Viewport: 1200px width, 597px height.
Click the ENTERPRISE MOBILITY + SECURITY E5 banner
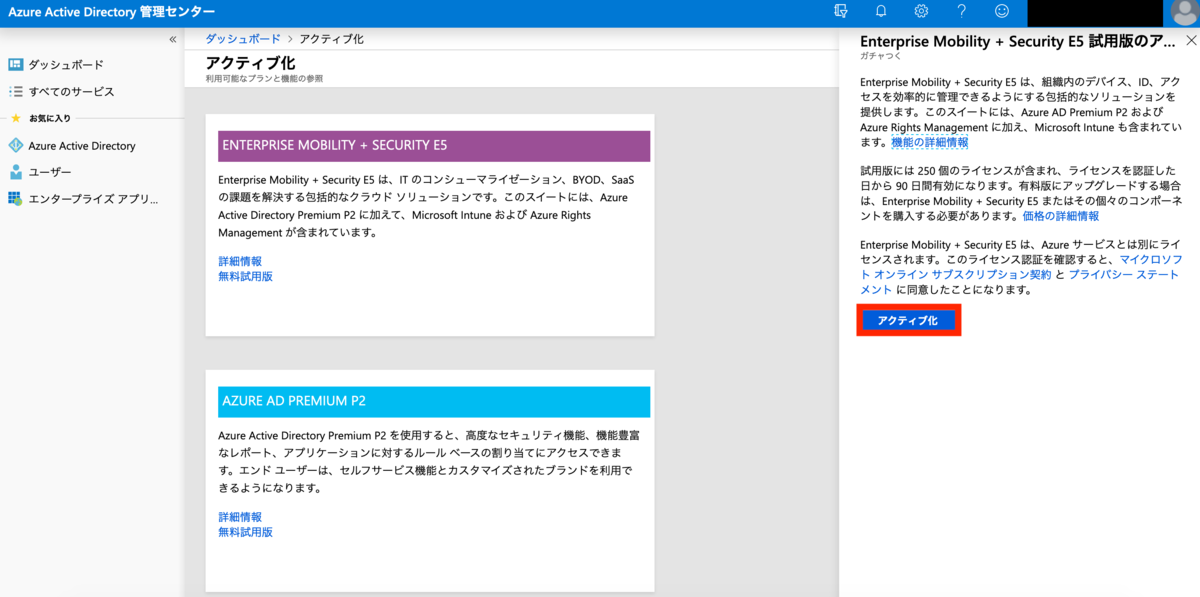(434, 145)
